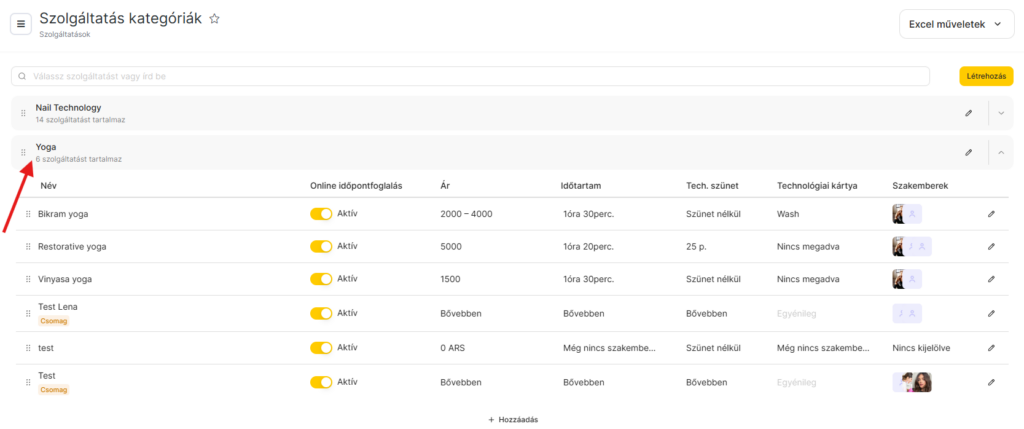
Task: Edit the Nail Technology category pencil
Action: pyautogui.click(x=968, y=113)
